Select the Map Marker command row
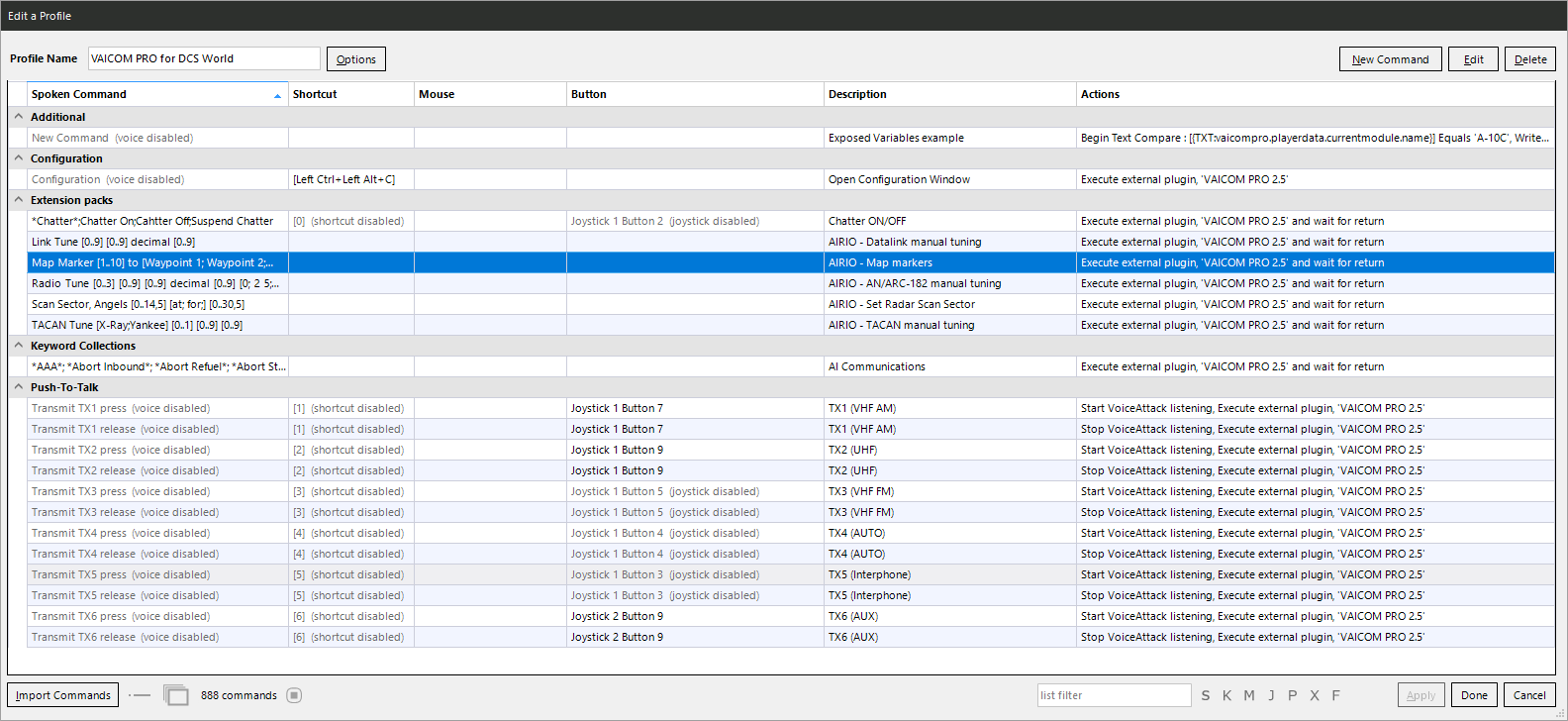Screen dimensions: 1568x721 pos(791,262)
